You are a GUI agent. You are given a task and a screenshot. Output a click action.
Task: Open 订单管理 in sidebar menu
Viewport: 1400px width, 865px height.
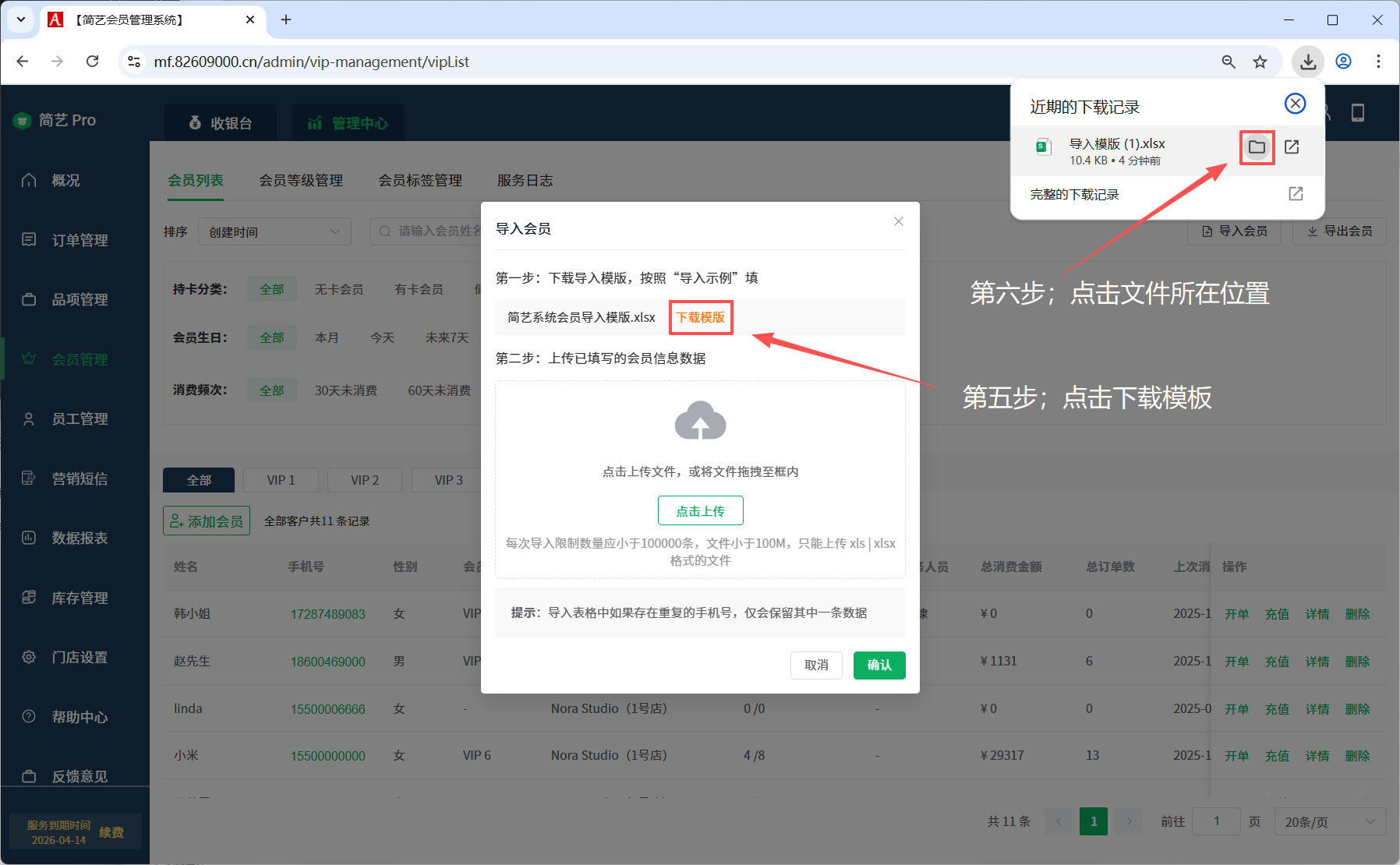coord(80,240)
